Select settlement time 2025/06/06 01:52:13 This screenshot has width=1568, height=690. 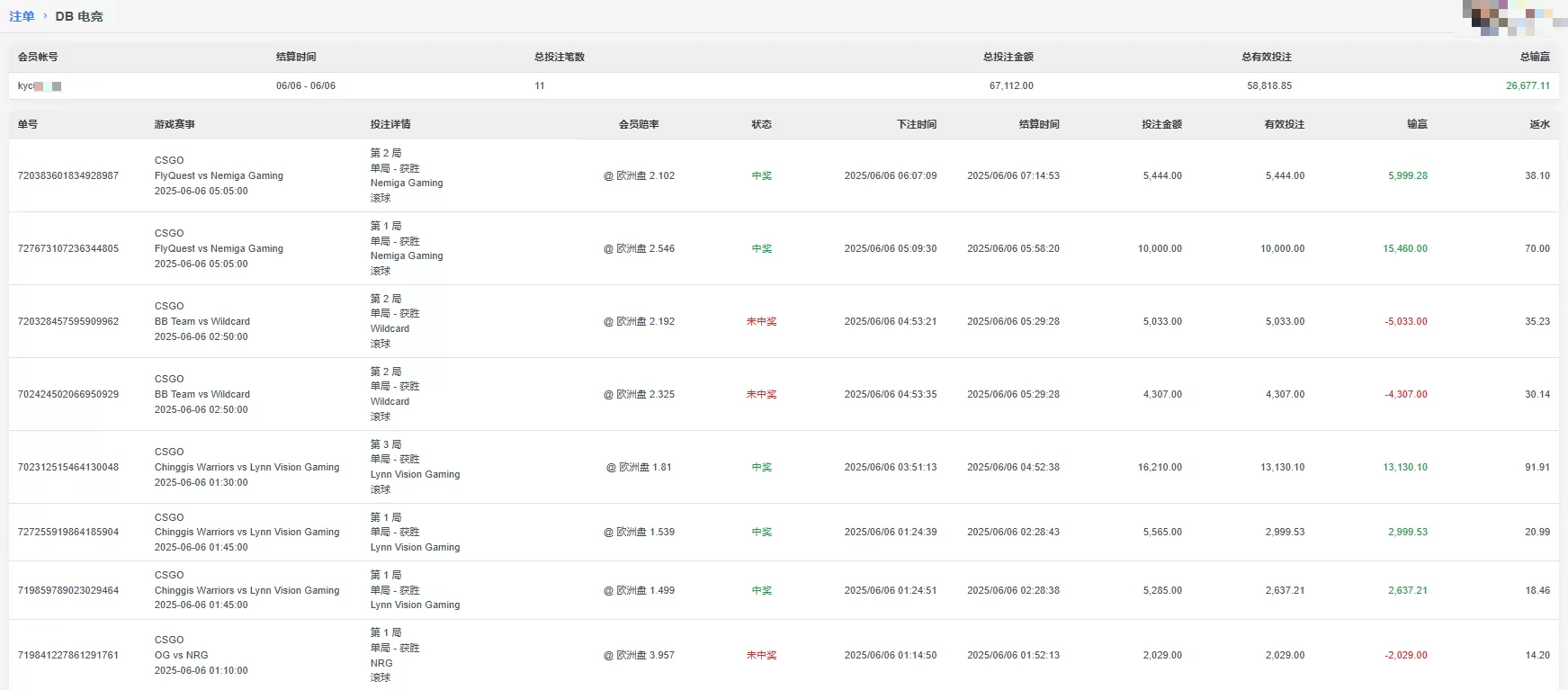pyautogui.click(x=1013, y=656)
